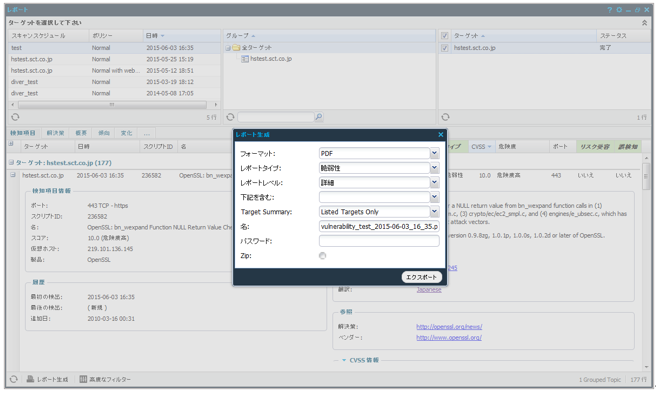Select the 'test' scan schedule row
Image resolution: width=656 pixels, height=393 pixels.
(x=114, y=48)
